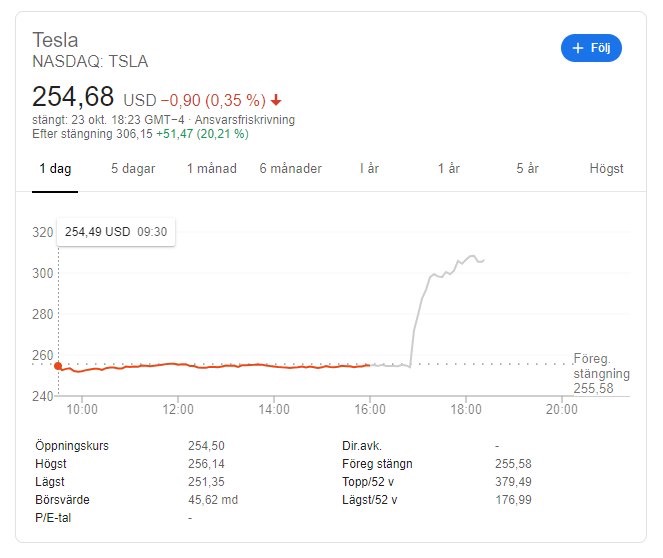Screen dimensions: 663x558
Task: Click the after-hours gray price line peak
Action: [472, 256]
